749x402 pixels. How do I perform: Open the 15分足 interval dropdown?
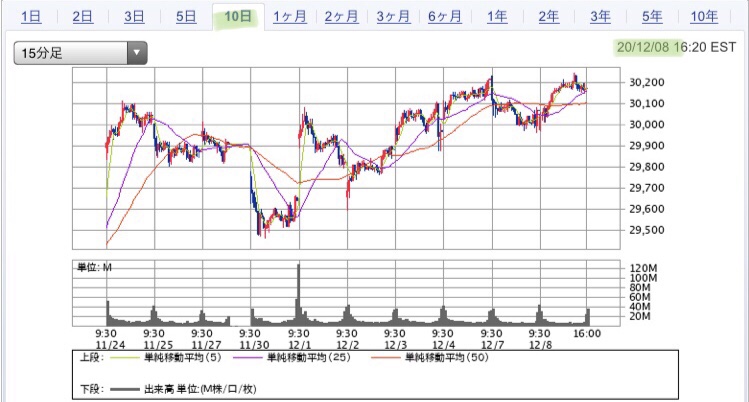click(80, 53)
